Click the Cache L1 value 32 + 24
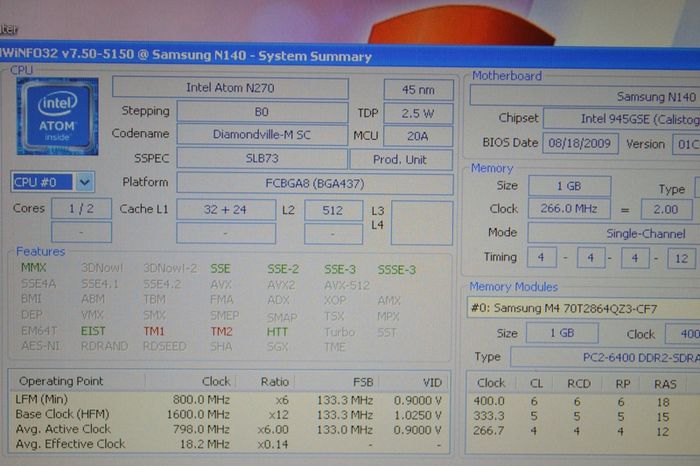 pos(226,210)
